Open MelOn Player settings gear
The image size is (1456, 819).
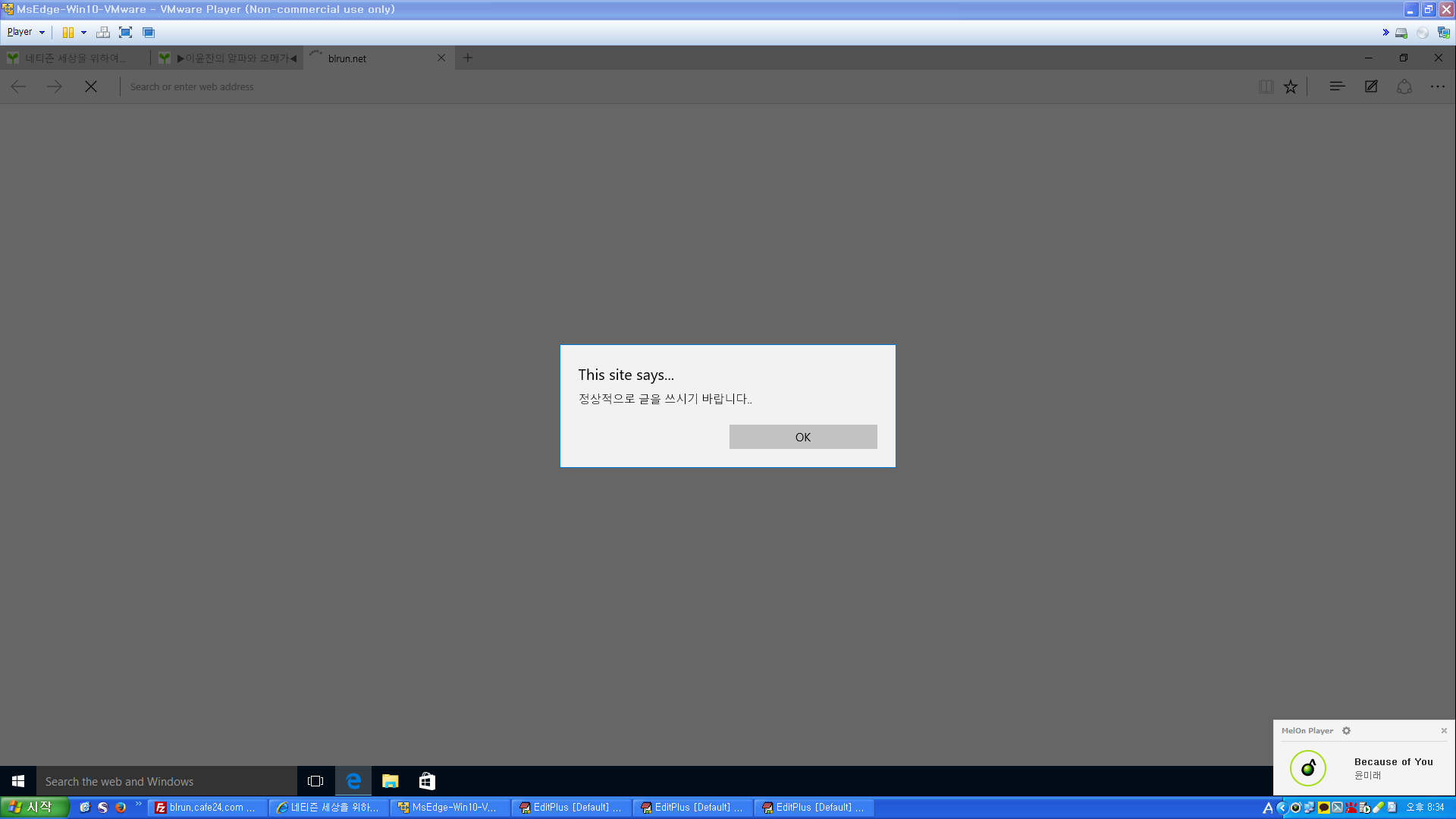point(1347,730)
